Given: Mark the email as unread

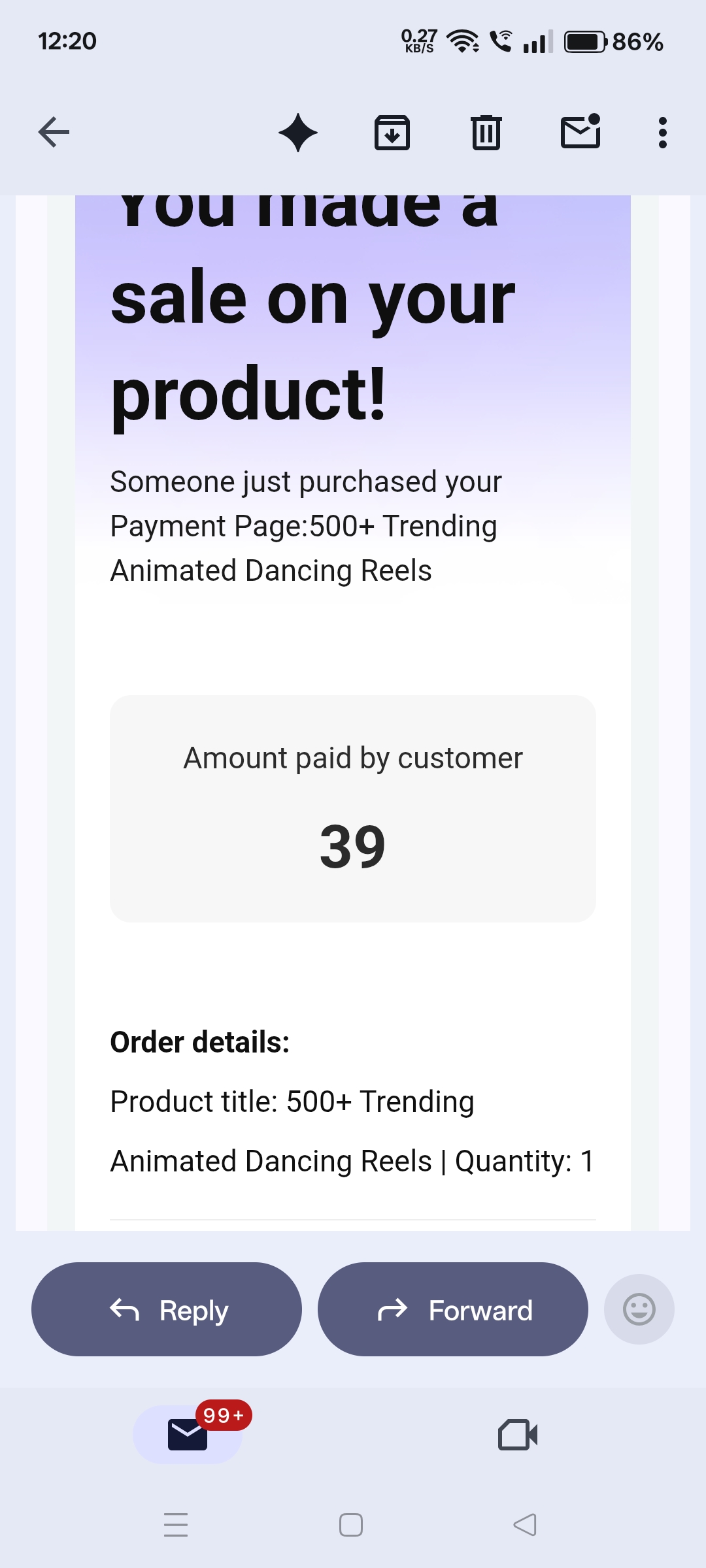Looking at the screenshot, I should (x=580, y=133).
